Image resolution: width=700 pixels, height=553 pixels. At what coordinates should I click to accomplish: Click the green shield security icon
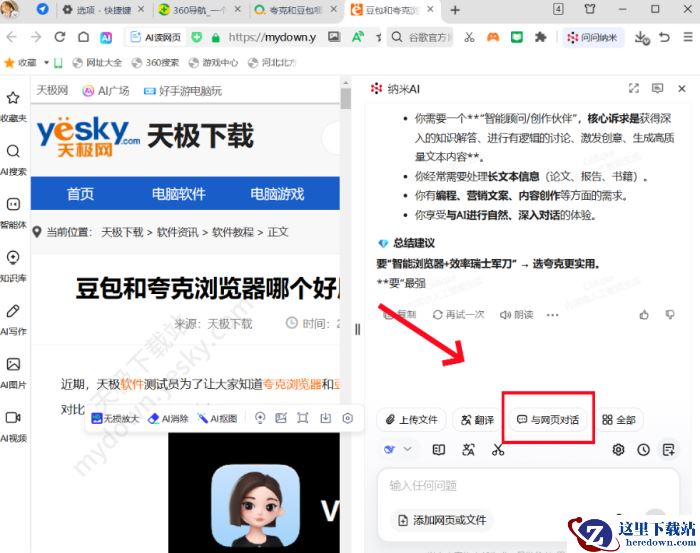tap(196, 37)
